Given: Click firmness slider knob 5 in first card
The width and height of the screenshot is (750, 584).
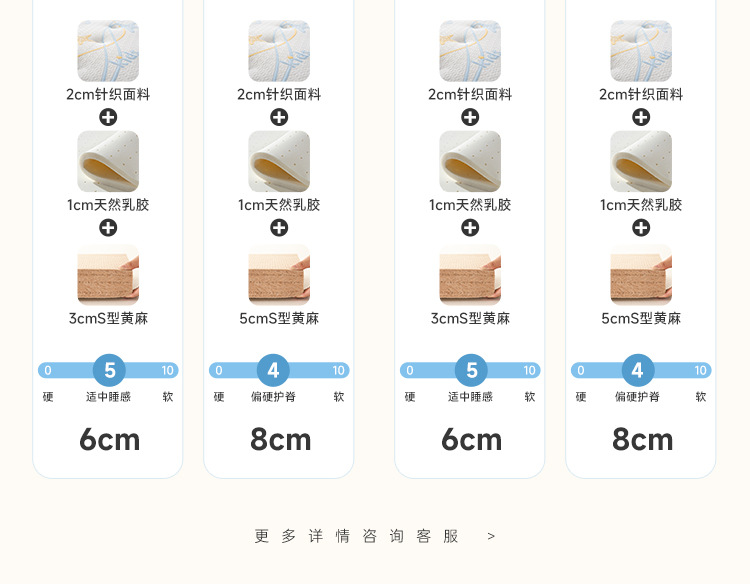Looking at the screenshot, I should (110, 370).
